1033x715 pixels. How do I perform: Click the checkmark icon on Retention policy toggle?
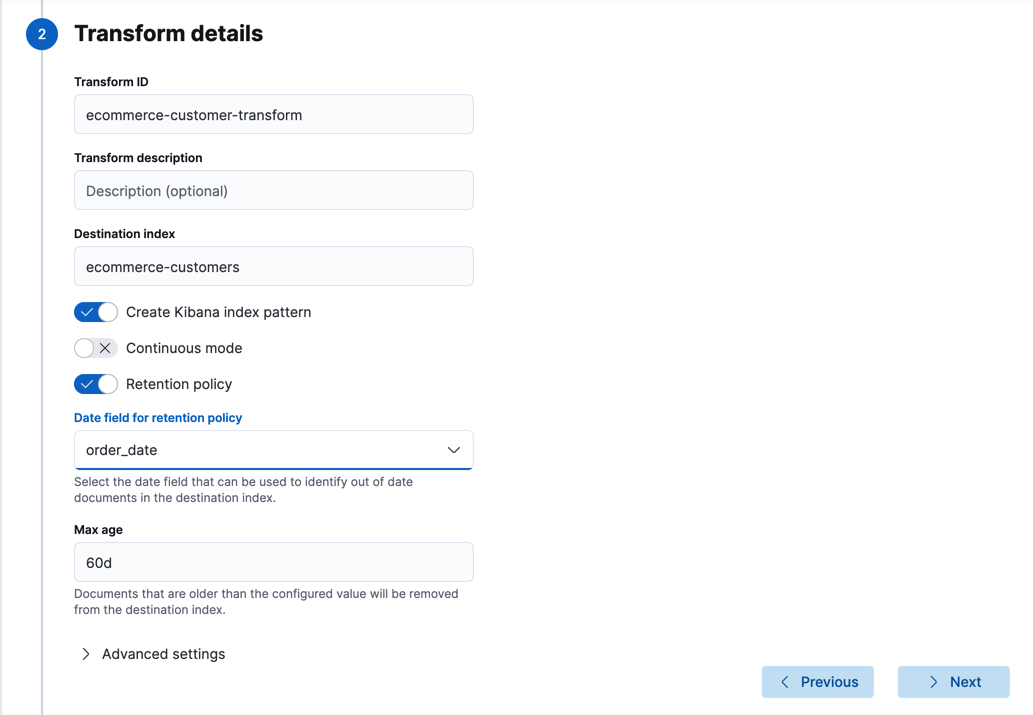coord(89,384)
